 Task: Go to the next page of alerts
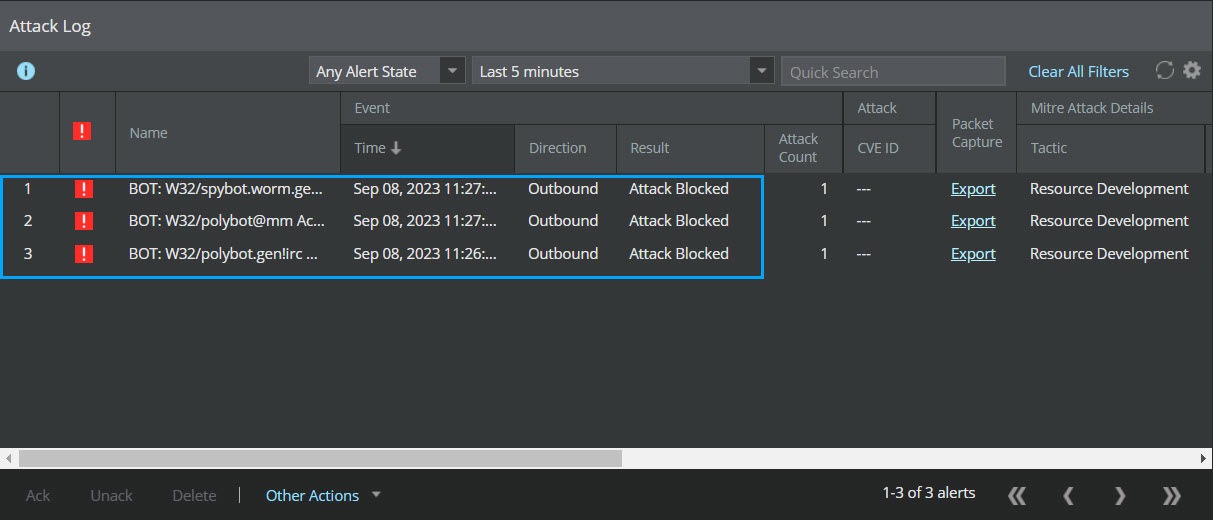click(x=1120, y=495)
